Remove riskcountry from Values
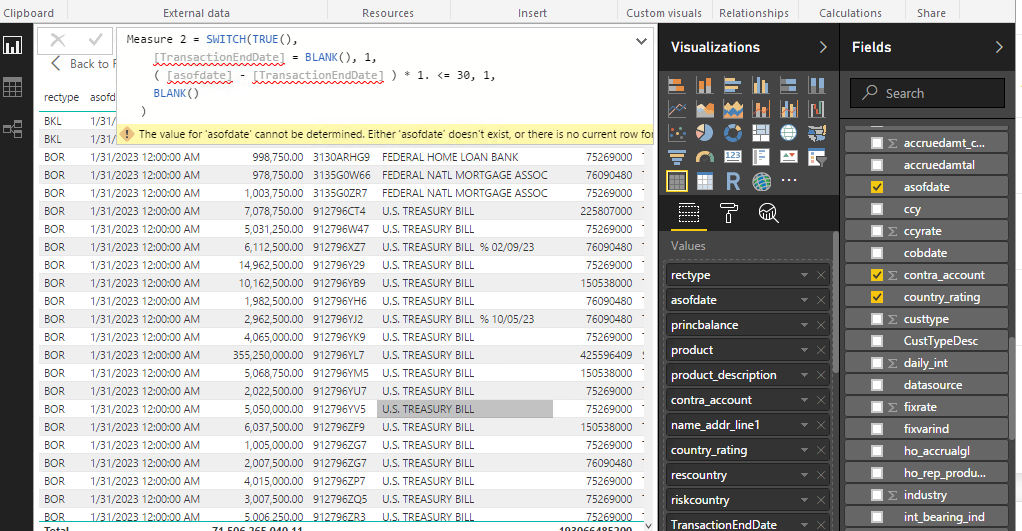1022x531 pixels. [821, 500]
